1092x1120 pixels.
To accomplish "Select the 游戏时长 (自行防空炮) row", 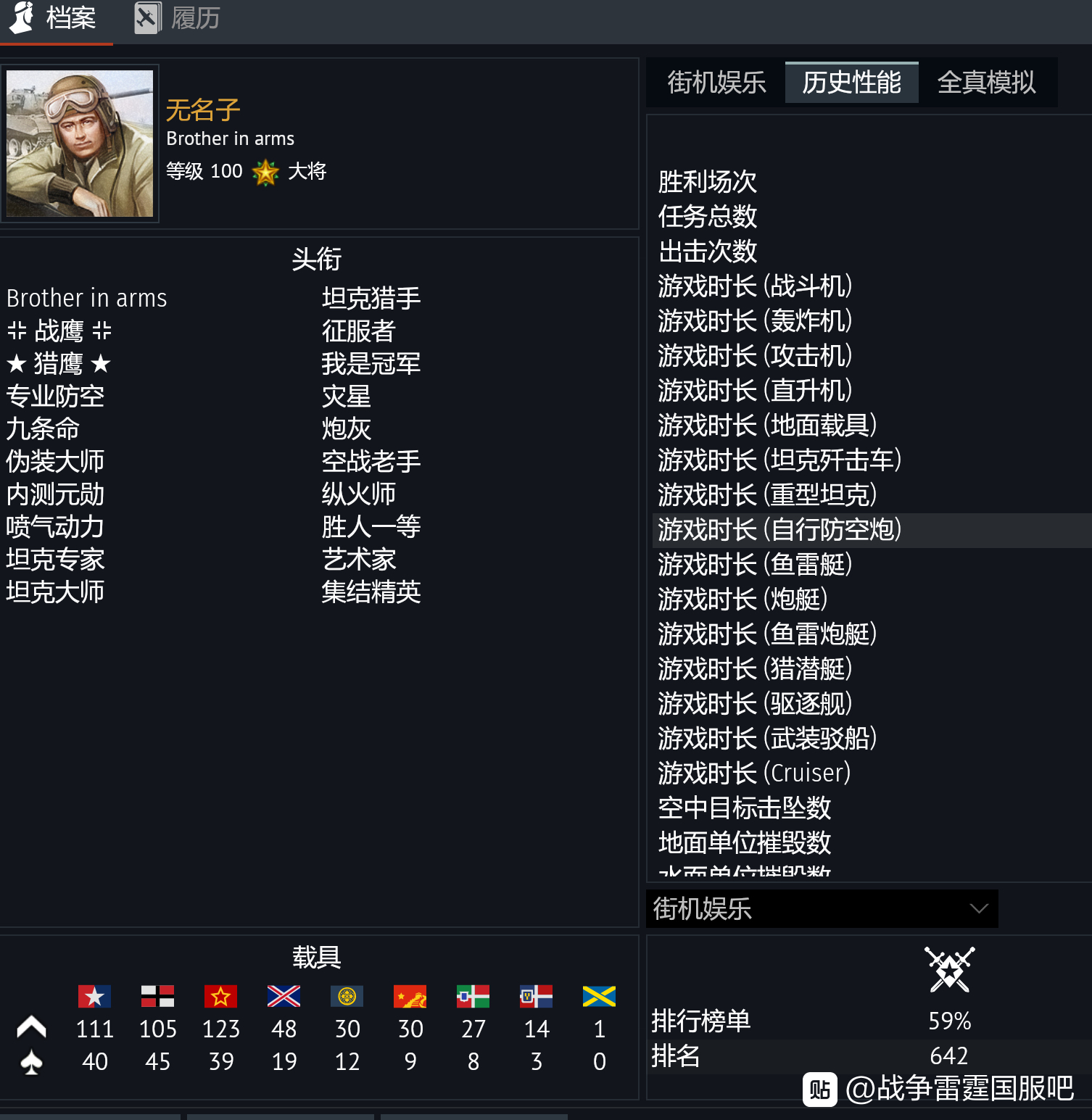I will click(x=872, y=530).
